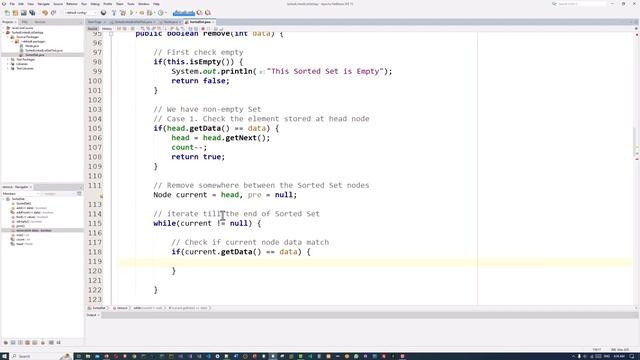Screen dimensions: 640x360
Task: Click the taskbar Search box
Action: pos(41,356)
